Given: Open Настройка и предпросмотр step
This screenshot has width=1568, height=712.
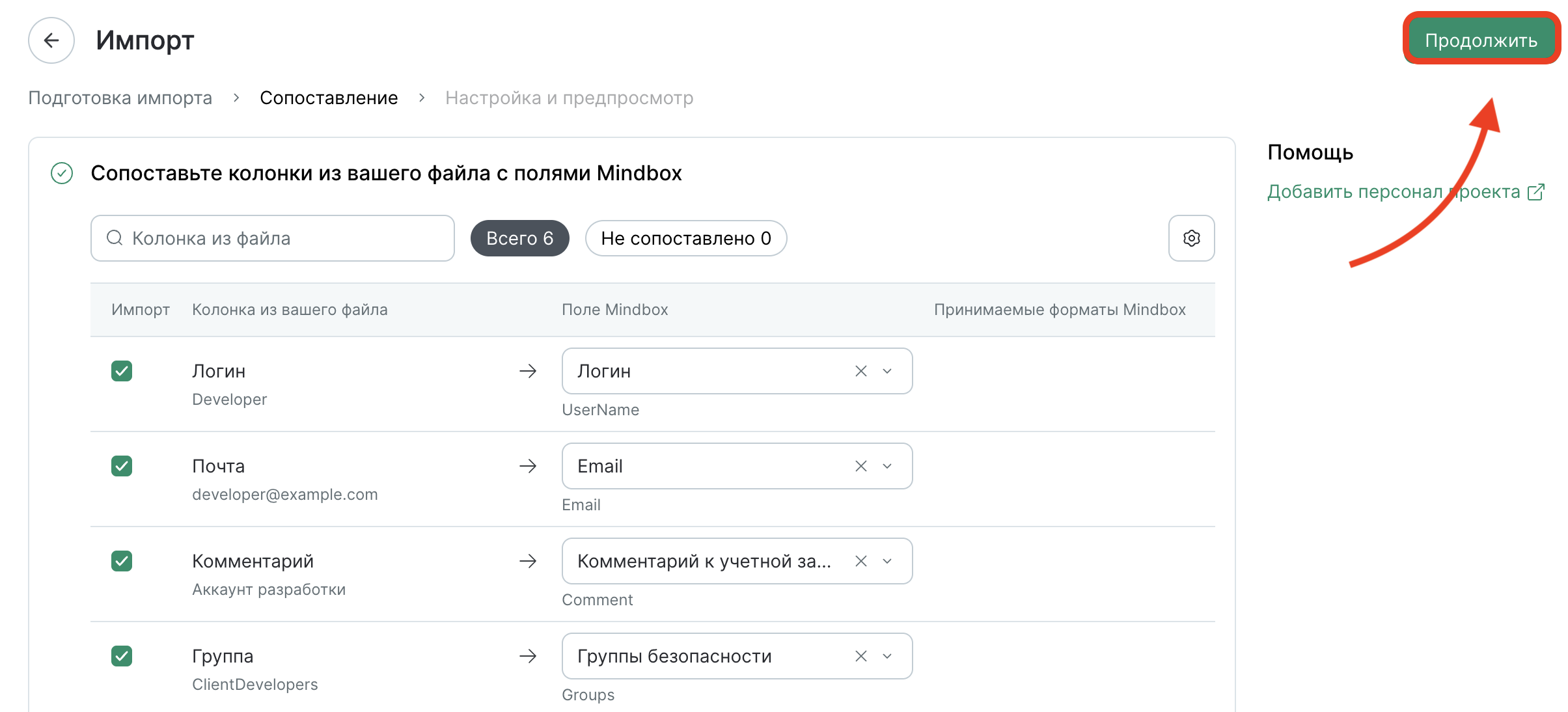Looking at the screenshot, I should 570,98.
